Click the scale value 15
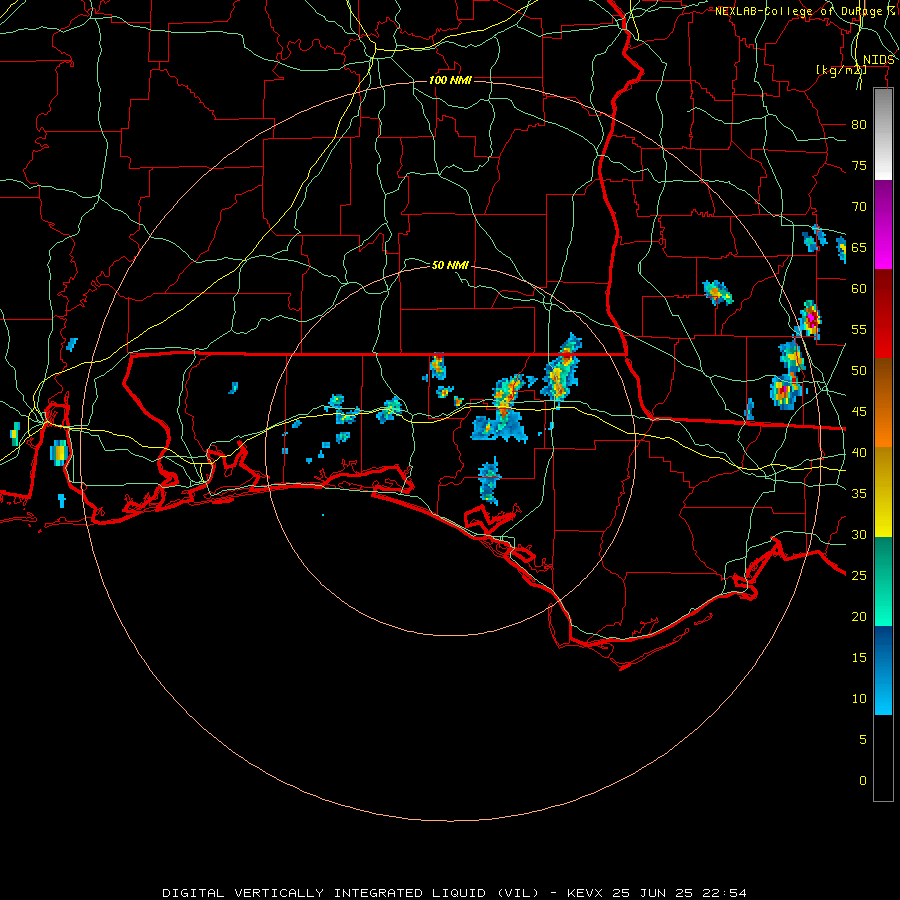Viewport: 900px width, 900px height. (859, 658)
